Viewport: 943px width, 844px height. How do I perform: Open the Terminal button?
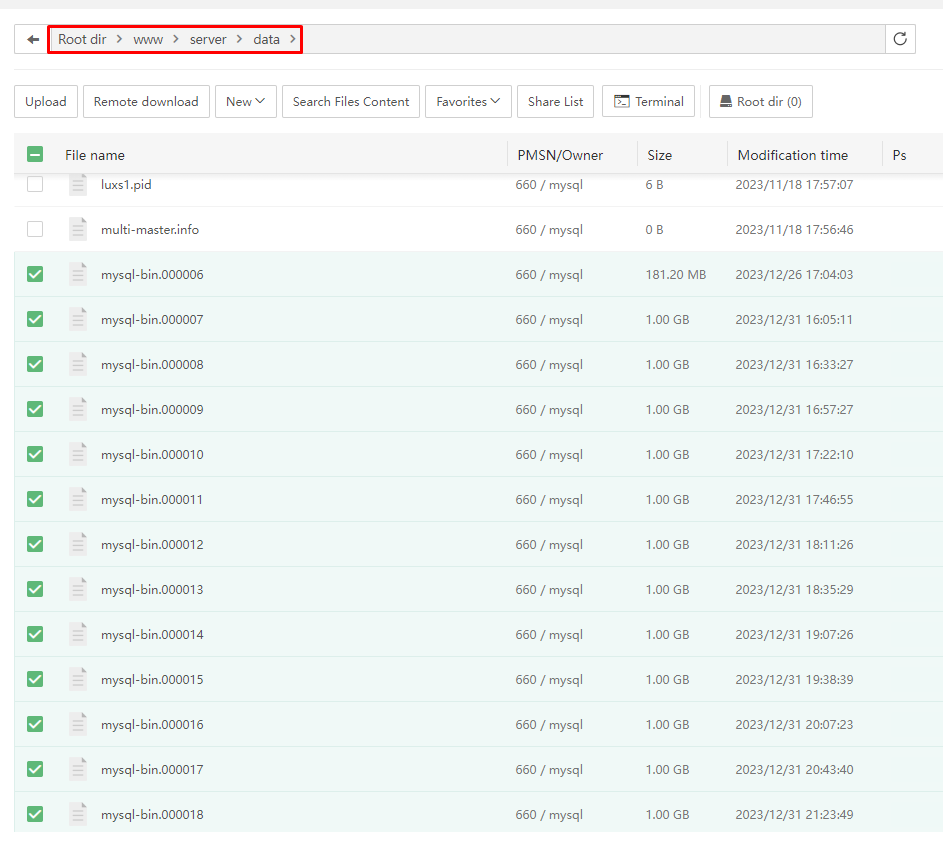648,101
